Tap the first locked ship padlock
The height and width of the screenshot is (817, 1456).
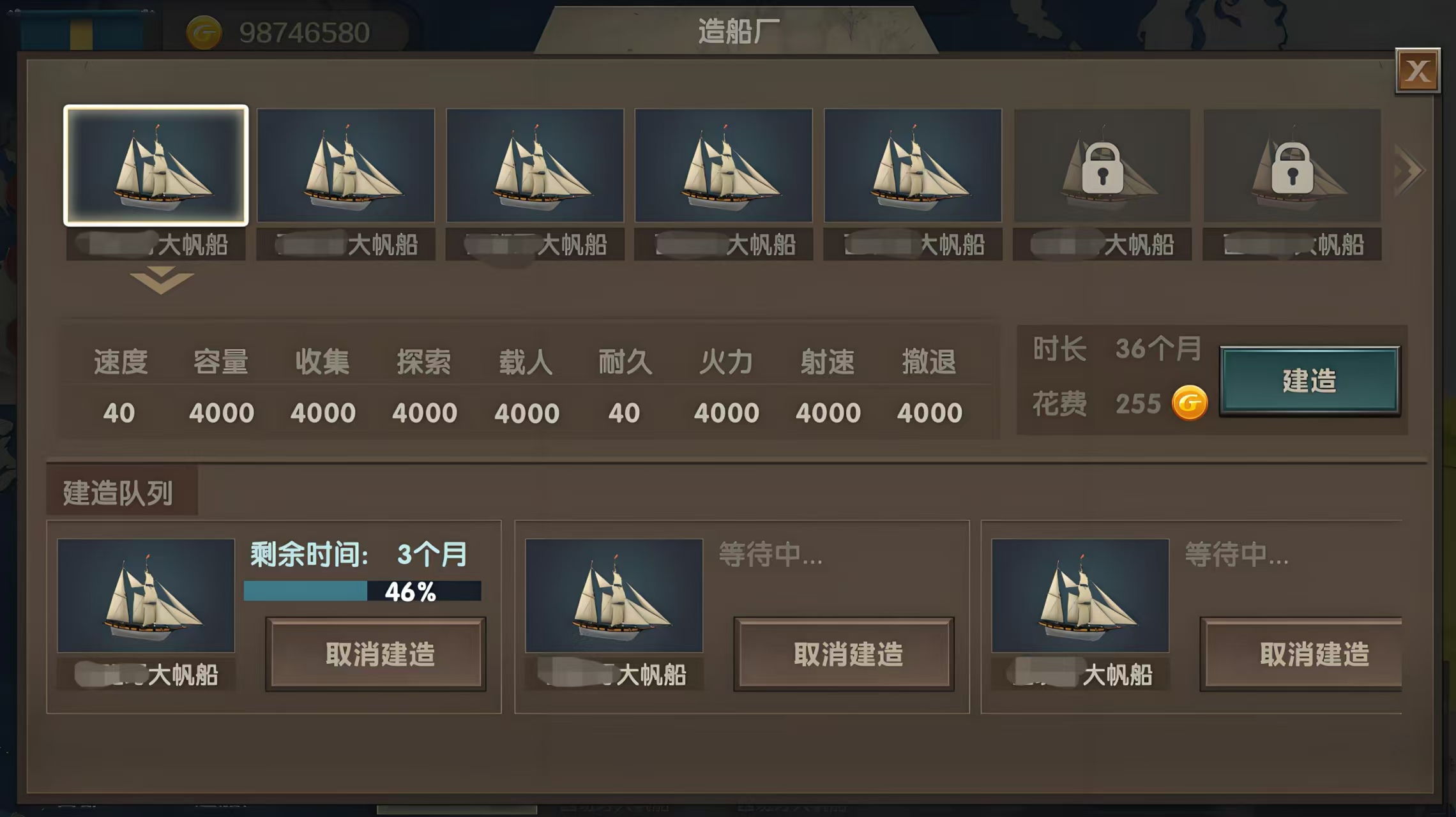[1102, 169]
